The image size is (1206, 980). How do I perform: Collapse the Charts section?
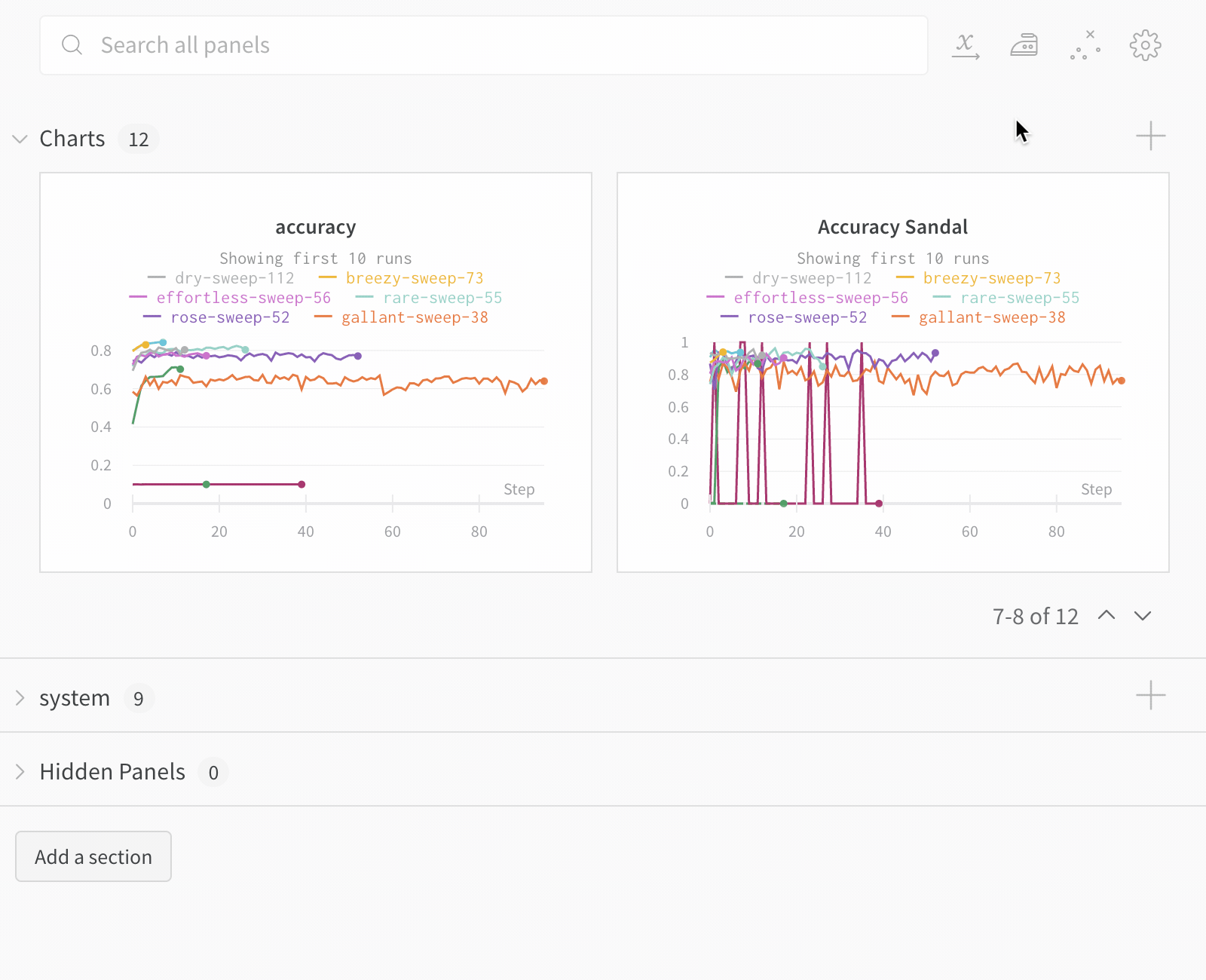point(20,139)
